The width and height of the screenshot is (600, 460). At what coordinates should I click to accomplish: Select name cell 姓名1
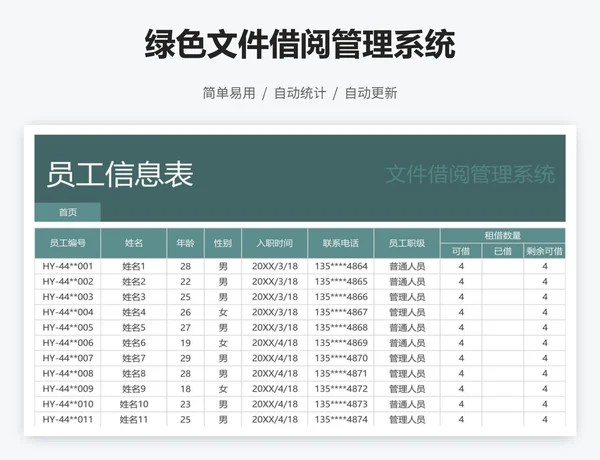(x=134, y=266)
